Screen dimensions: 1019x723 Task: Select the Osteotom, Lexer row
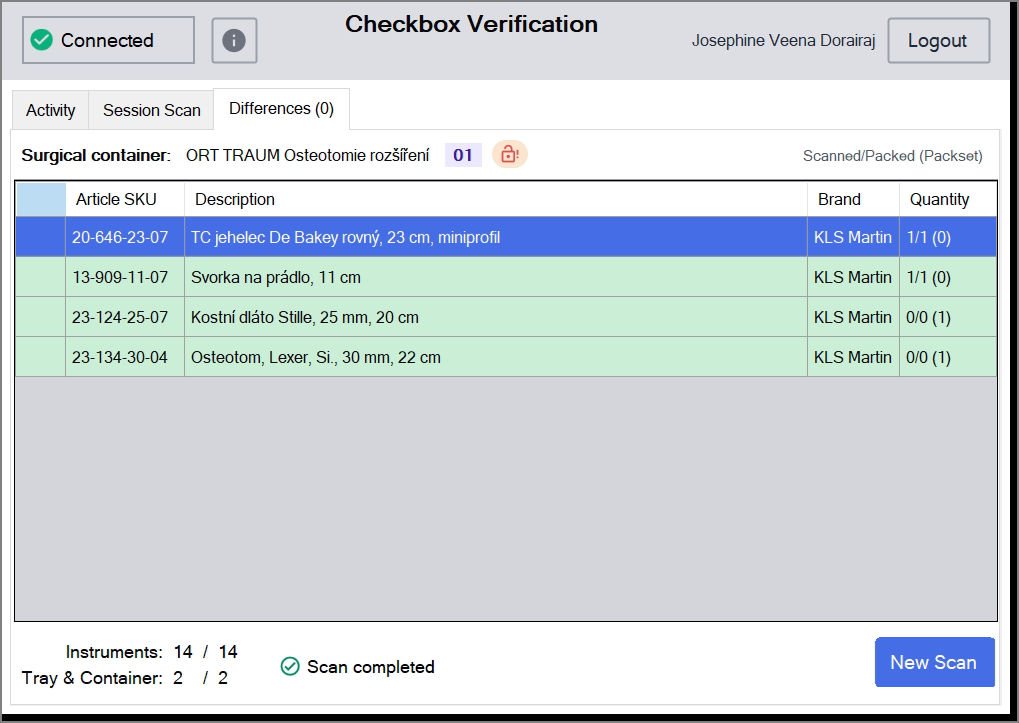tap(506, 357)
